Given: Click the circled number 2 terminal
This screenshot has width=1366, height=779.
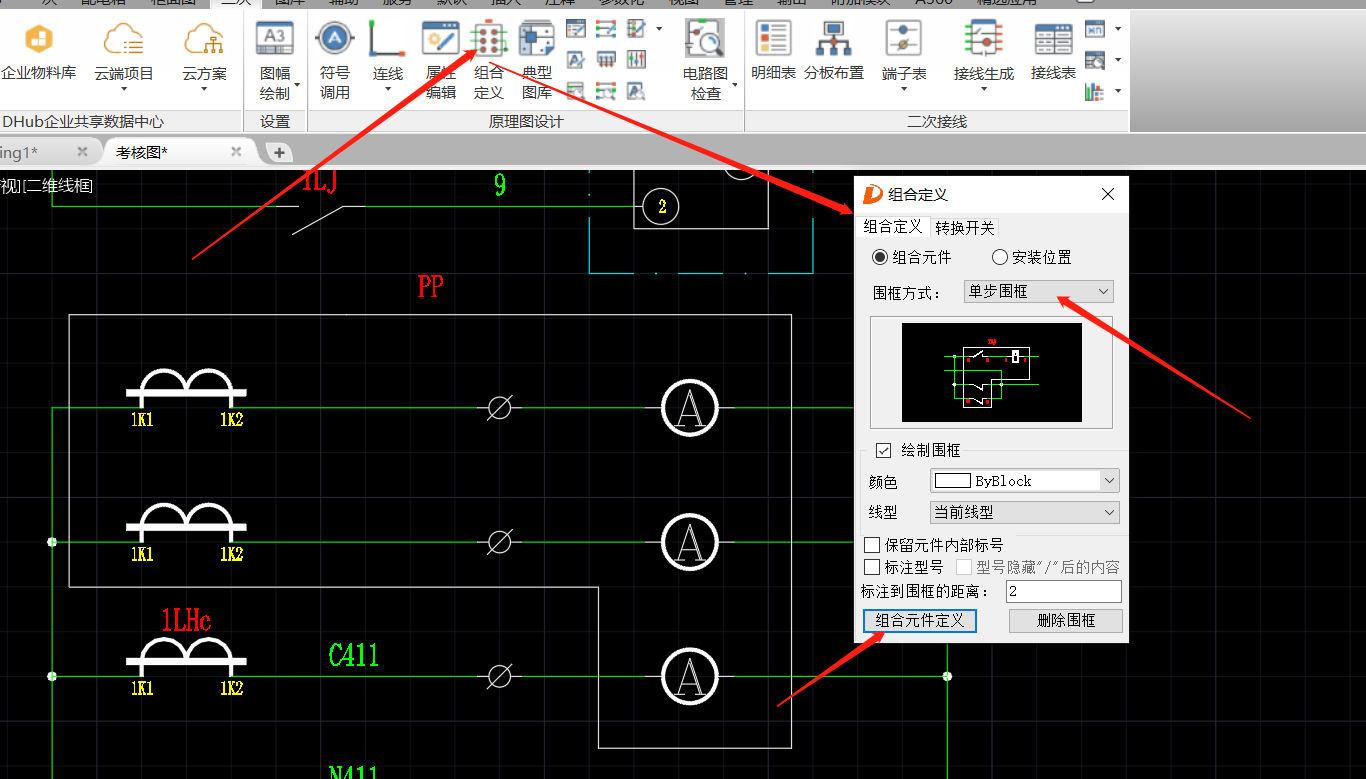Looking at the screenshot, I should point(661,206).
